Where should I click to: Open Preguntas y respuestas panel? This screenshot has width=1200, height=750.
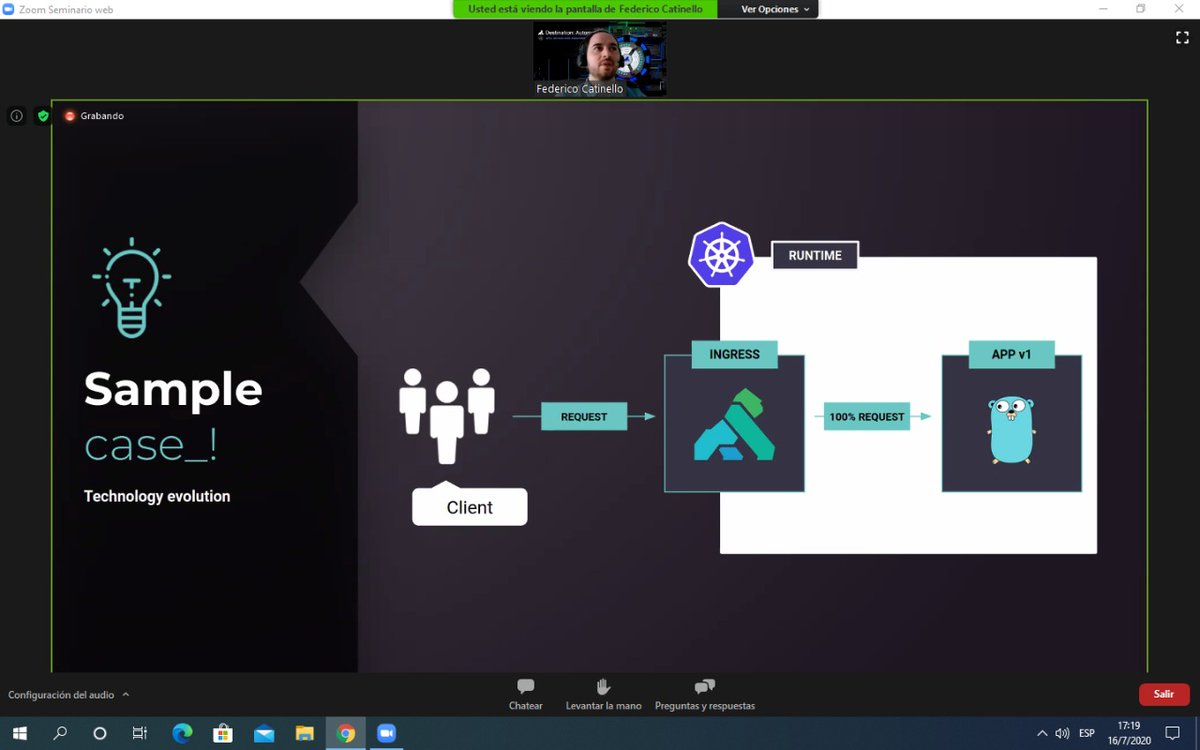click(705, 694)
